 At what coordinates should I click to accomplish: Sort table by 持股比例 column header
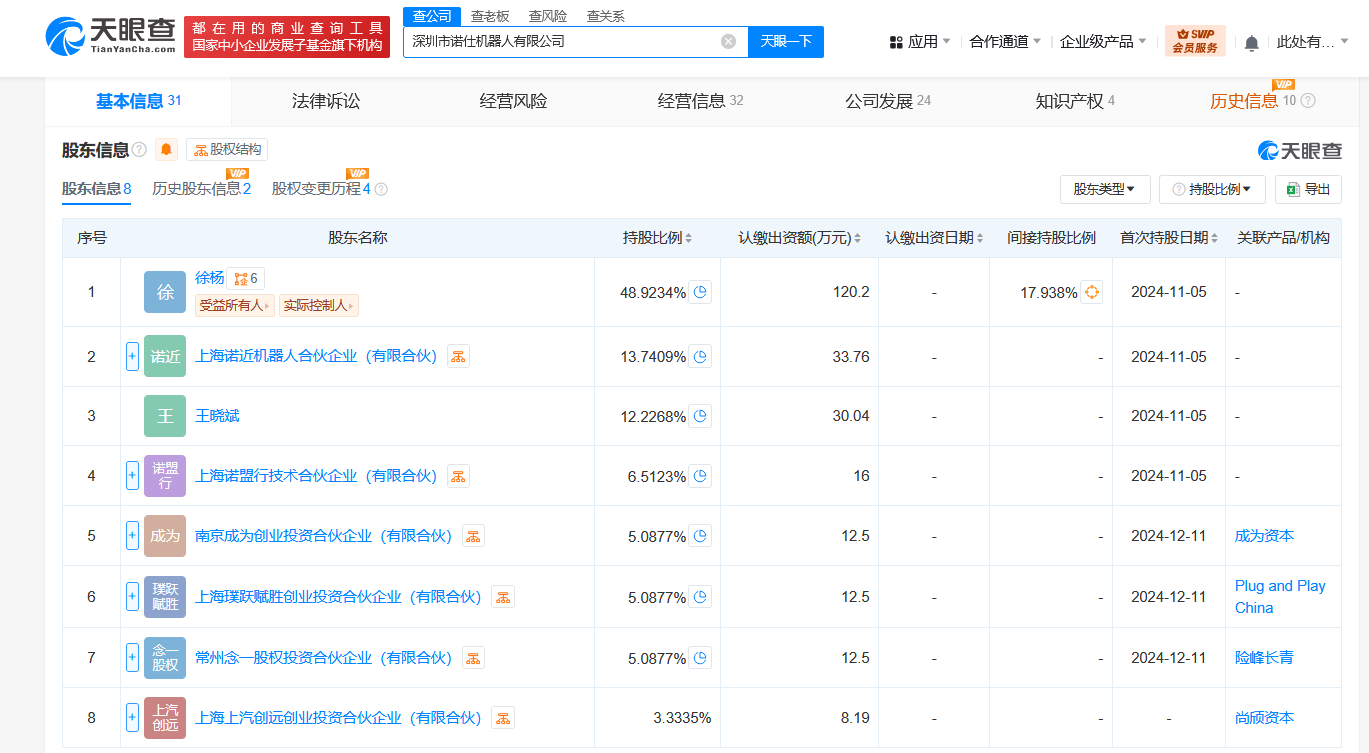click(657, 238)
